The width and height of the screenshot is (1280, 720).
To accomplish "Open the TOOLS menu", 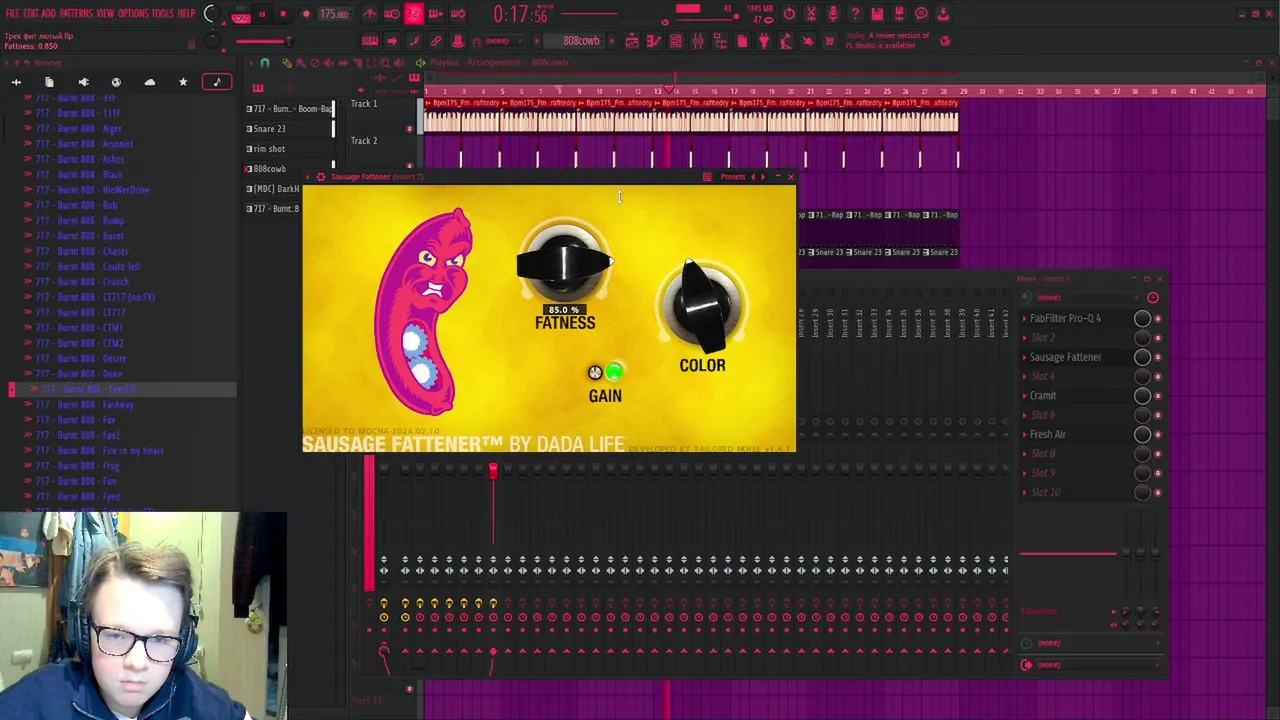I will tap(163, 13).
